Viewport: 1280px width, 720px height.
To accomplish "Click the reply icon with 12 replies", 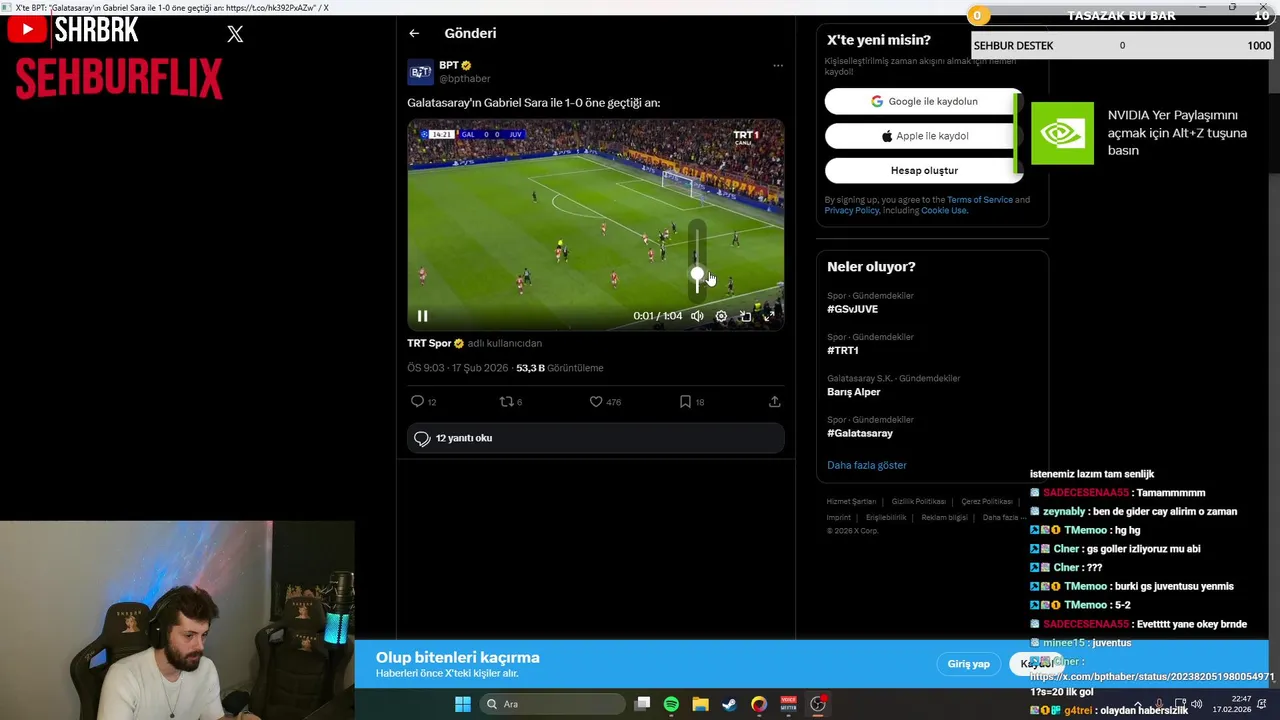I will (417, 401).
